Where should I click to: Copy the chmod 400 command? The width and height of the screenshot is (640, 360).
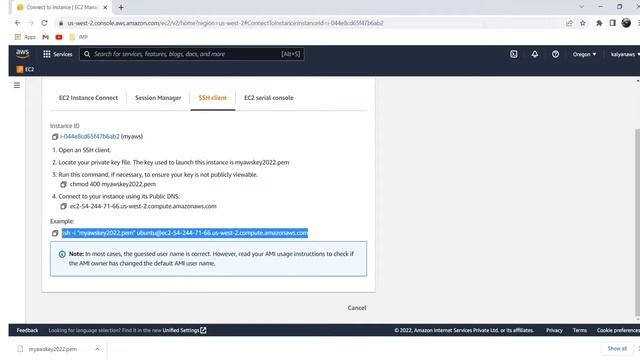[x=63, y=184]
